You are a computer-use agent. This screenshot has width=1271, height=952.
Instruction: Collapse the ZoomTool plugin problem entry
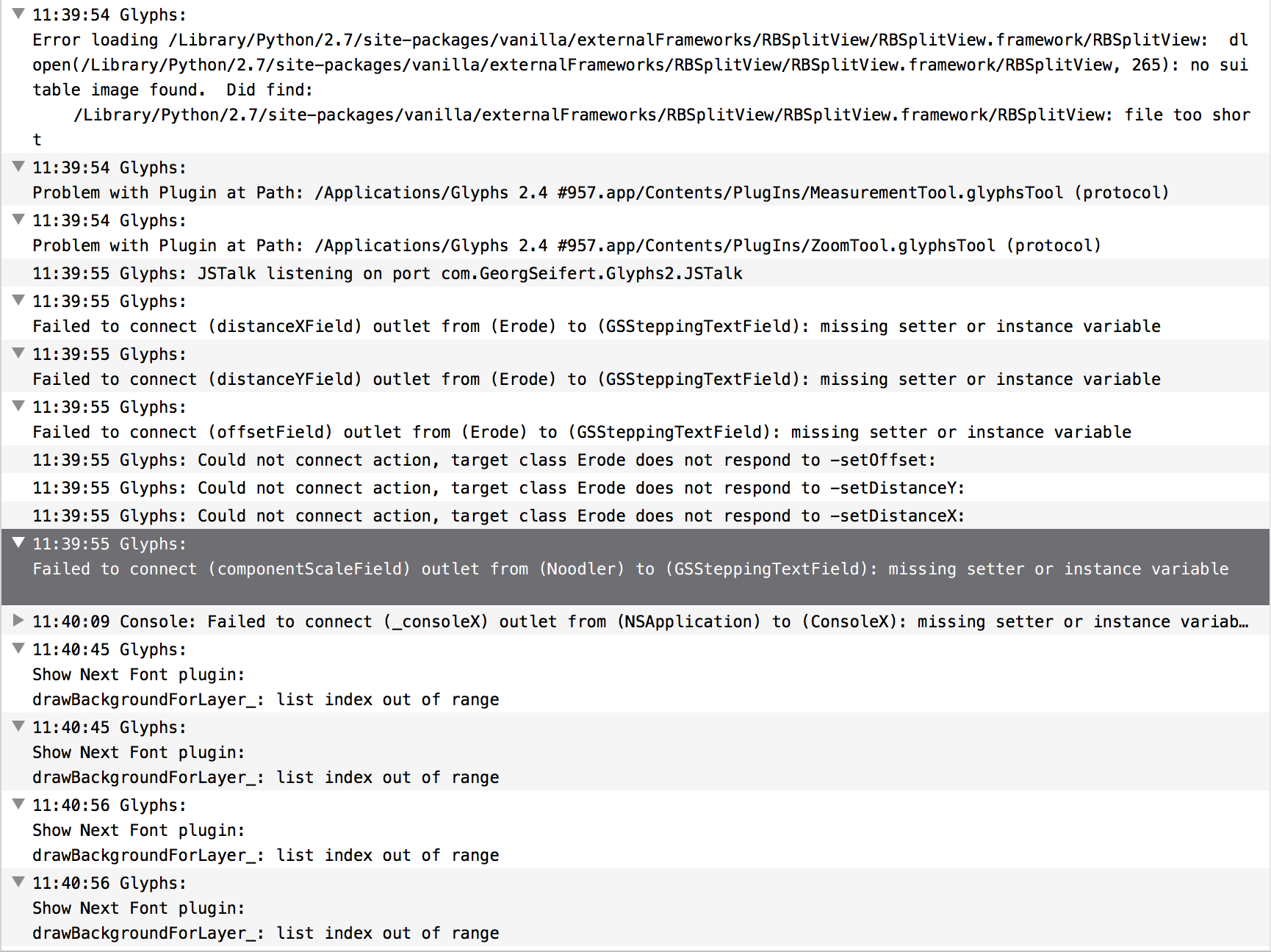[x=19, y=220]
